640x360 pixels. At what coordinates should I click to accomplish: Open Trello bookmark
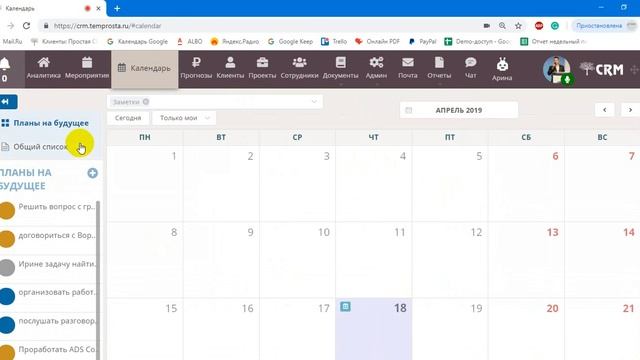coord(334,42)
